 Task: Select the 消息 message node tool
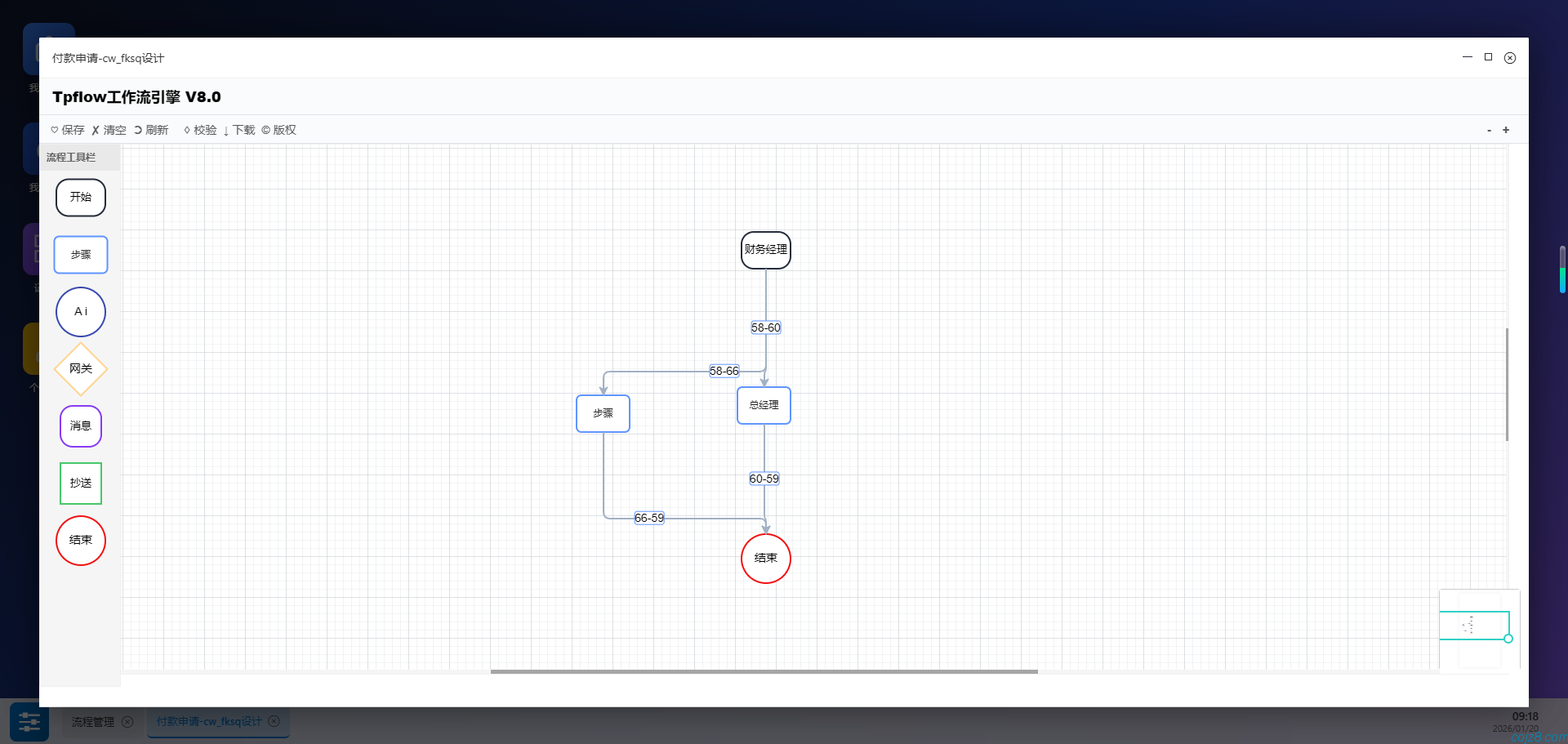point(81,426)
